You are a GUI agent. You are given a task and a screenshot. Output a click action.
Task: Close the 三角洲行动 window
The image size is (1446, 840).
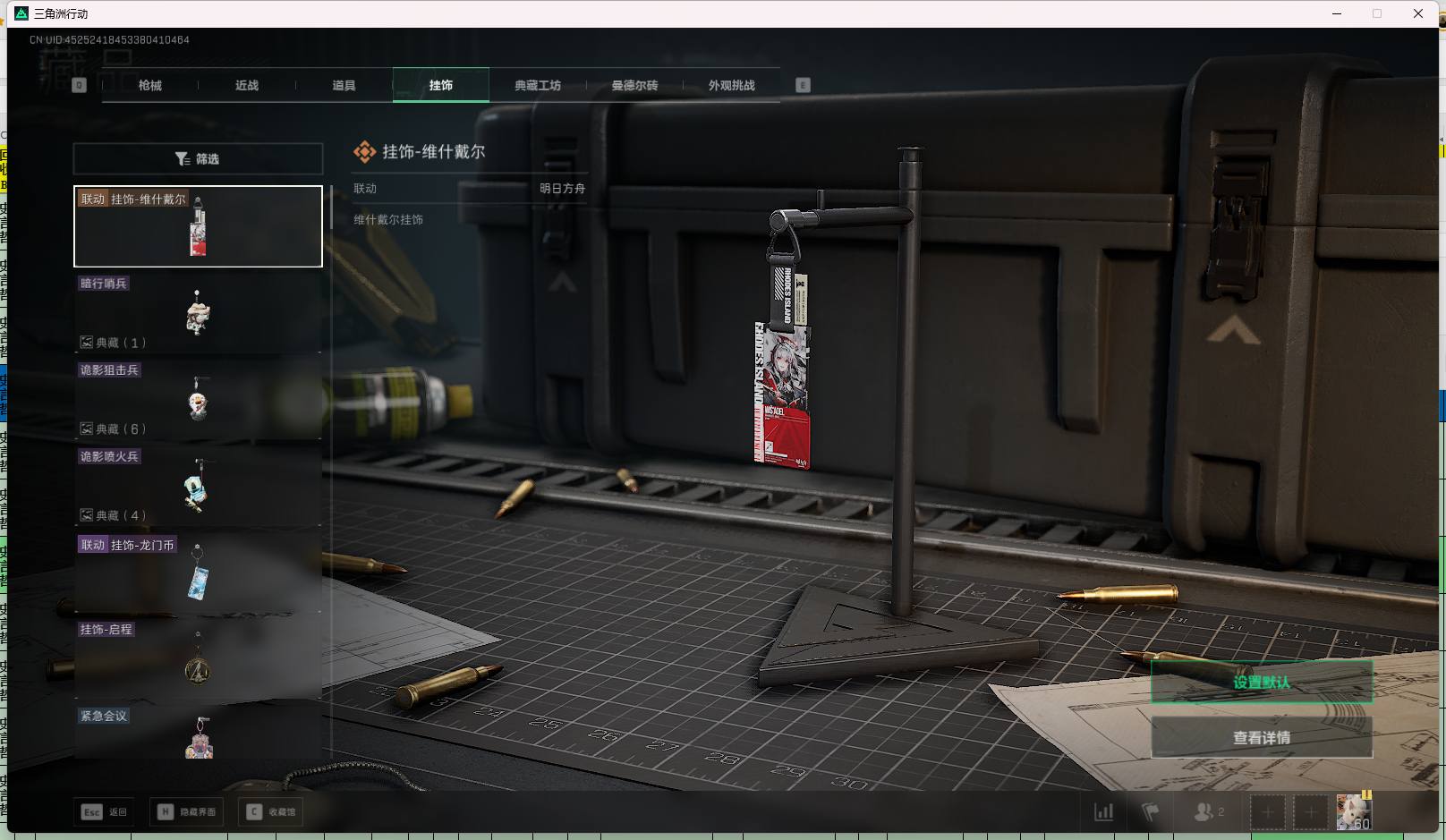point(1418,13)
